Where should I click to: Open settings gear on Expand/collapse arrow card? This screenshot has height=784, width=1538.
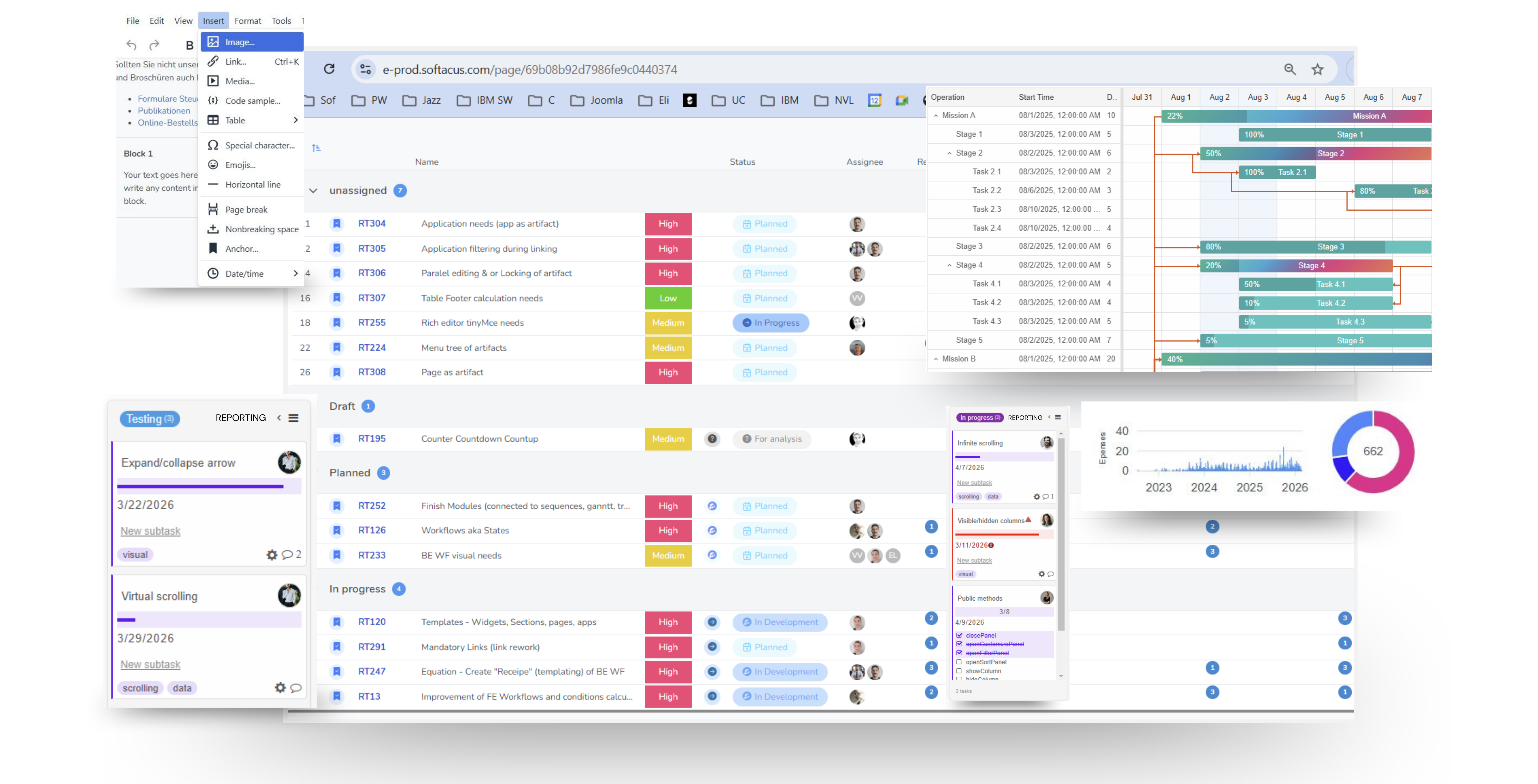[272, 555]
